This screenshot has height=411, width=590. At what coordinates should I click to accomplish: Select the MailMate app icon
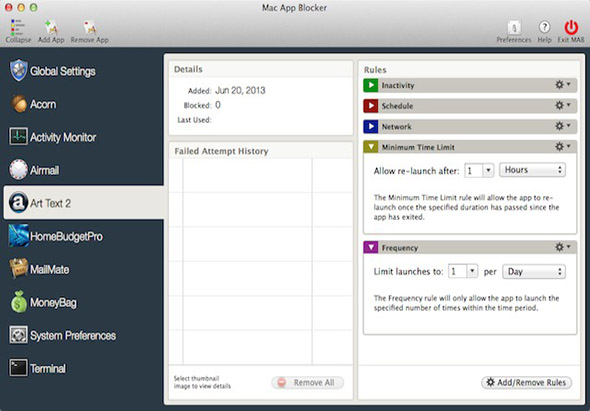[18, 268]
